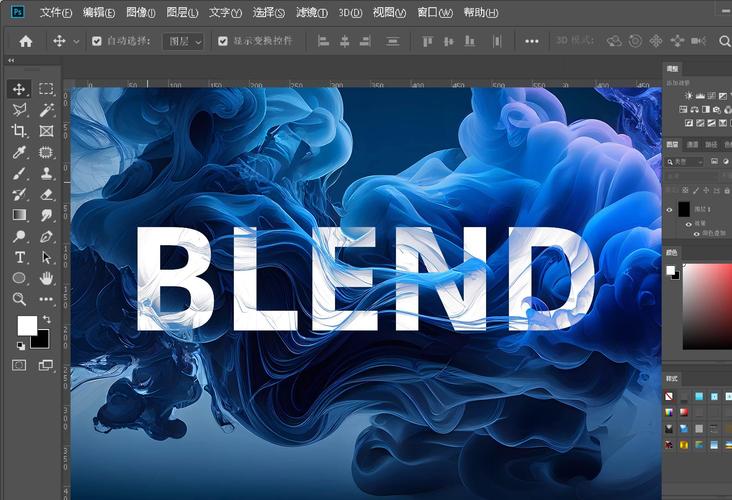Swap foreground and background colors arrow
Image resolution: width=732 pixels, height=500 pixels.
[x=47, y=319]
